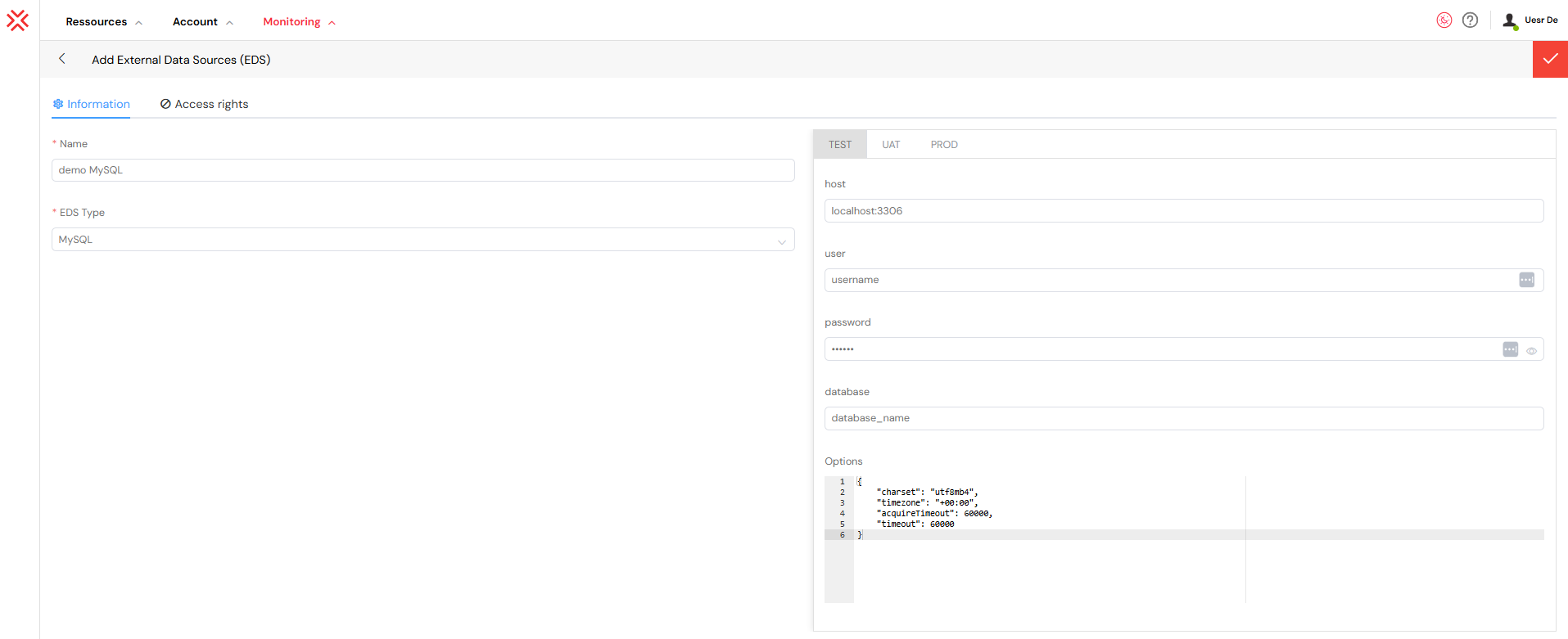Click the back arrow icon
The width and height of the screenshot is (1568, 639).
click(x=62, y=59)
